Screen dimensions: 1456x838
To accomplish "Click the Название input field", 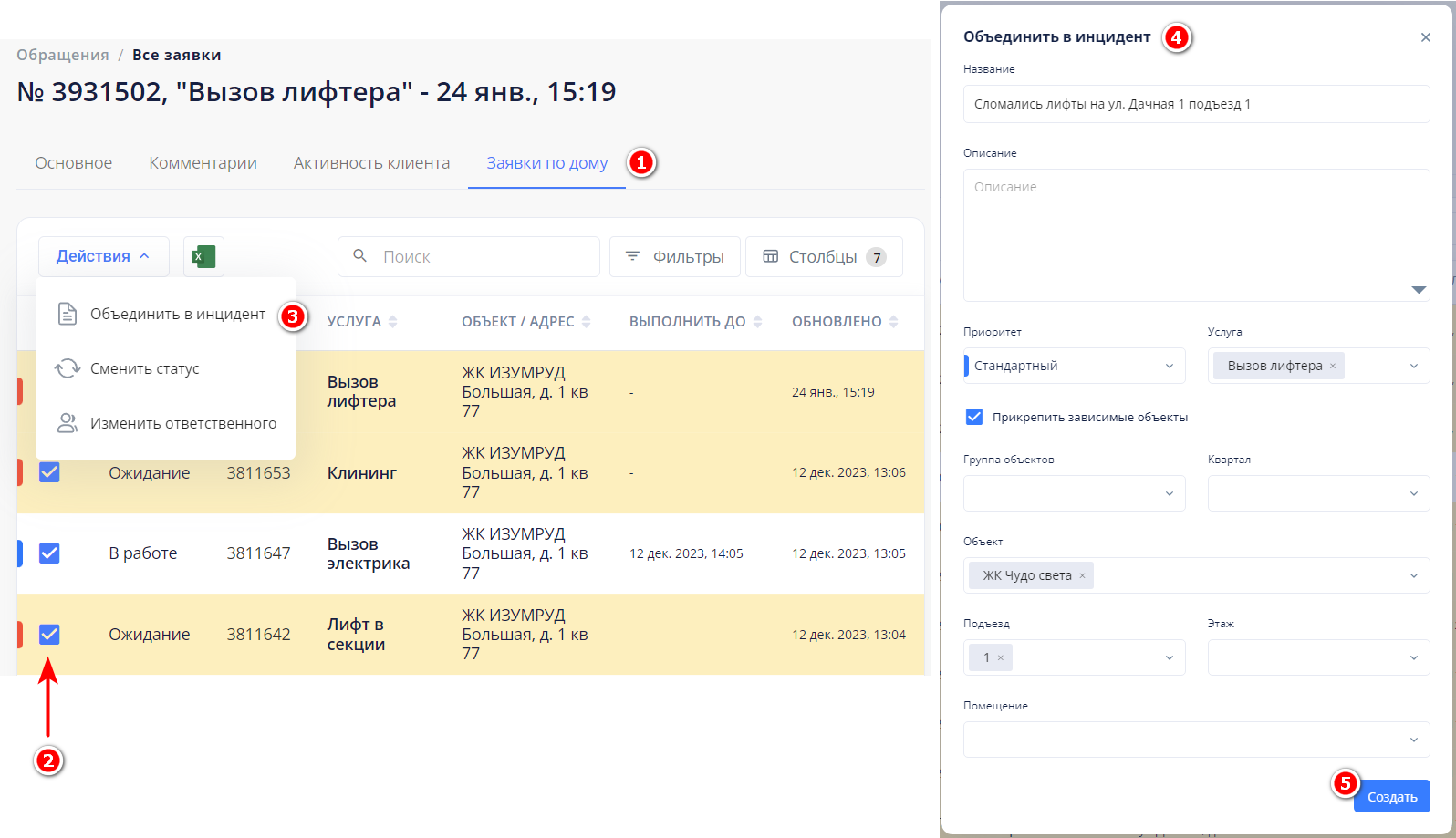I will pos(1197,104).
